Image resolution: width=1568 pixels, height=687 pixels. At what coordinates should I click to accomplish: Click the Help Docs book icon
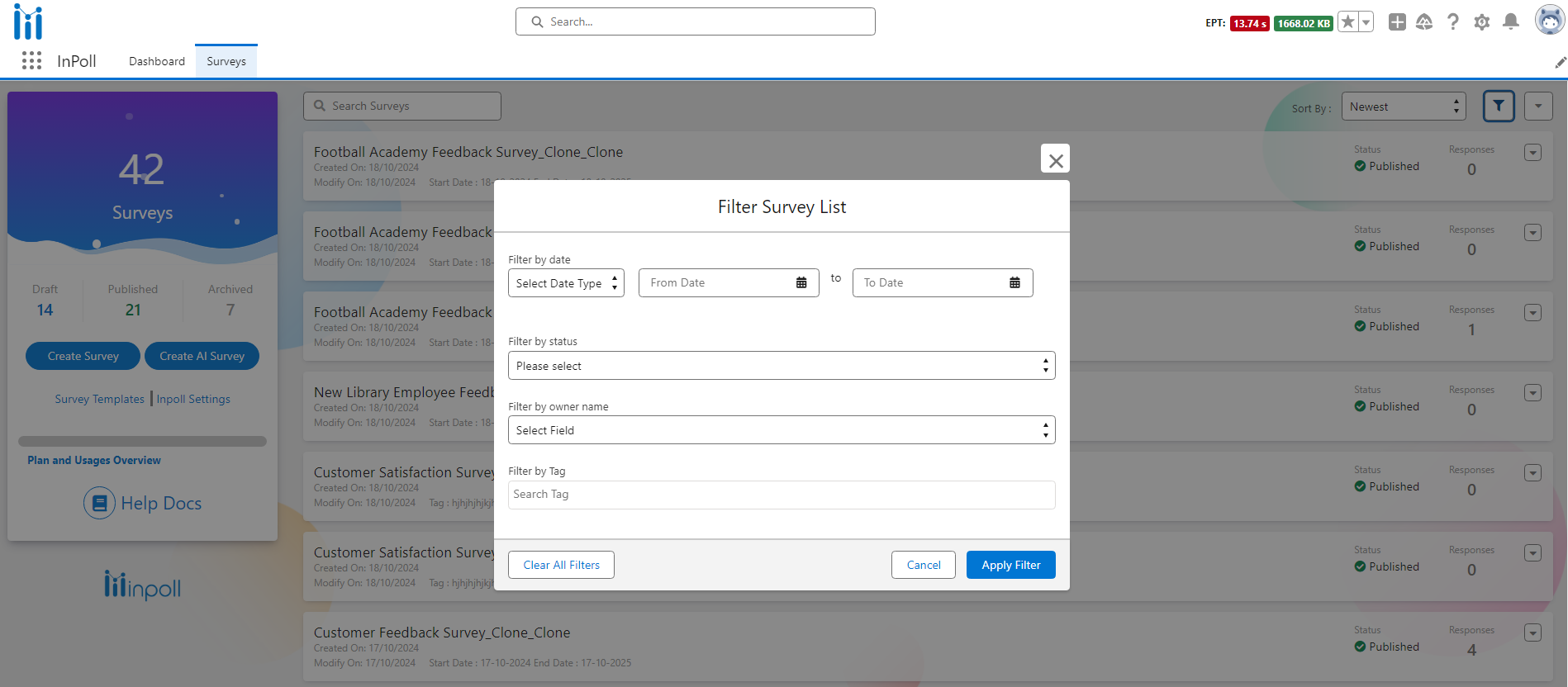pos(99,503)
